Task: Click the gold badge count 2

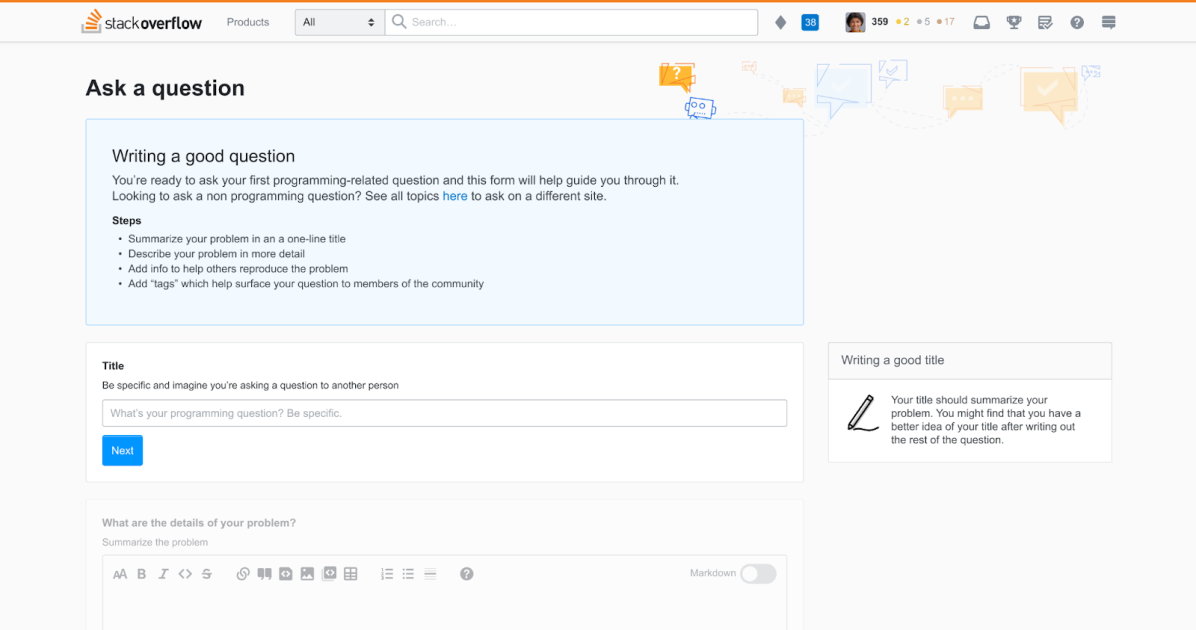Action: (x=903, y=22)
